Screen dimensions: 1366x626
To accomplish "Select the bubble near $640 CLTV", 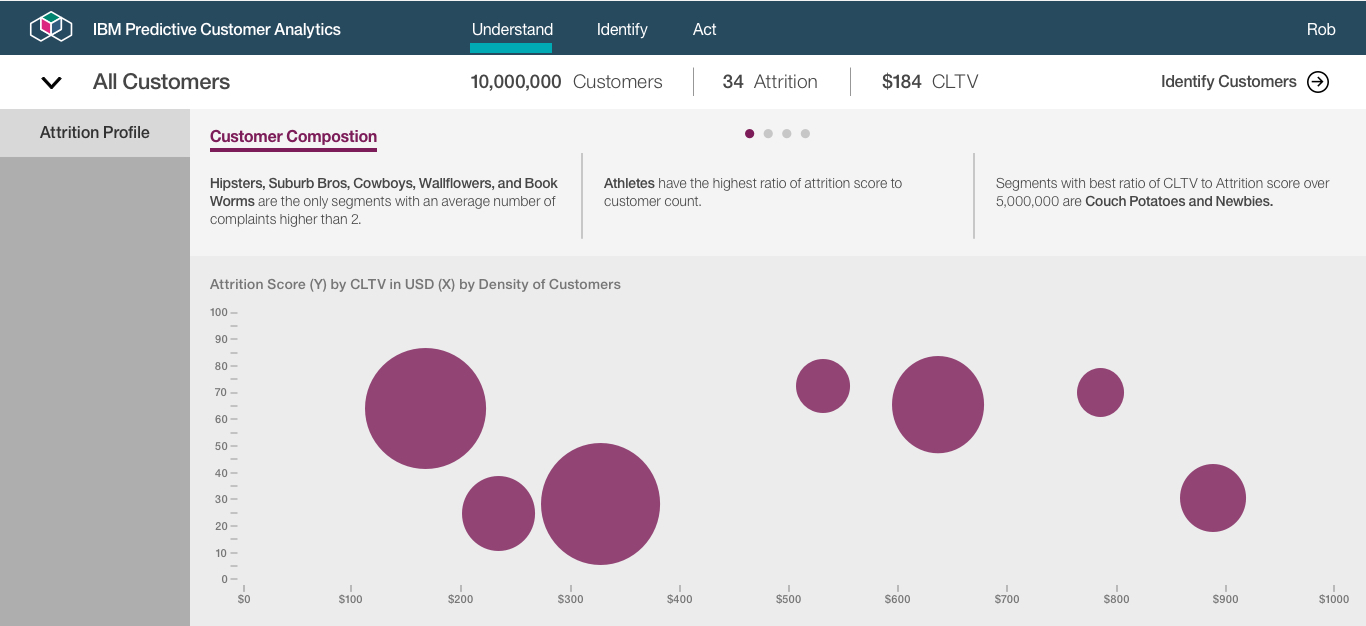I will pyautogui.click(x=938, y=405).
